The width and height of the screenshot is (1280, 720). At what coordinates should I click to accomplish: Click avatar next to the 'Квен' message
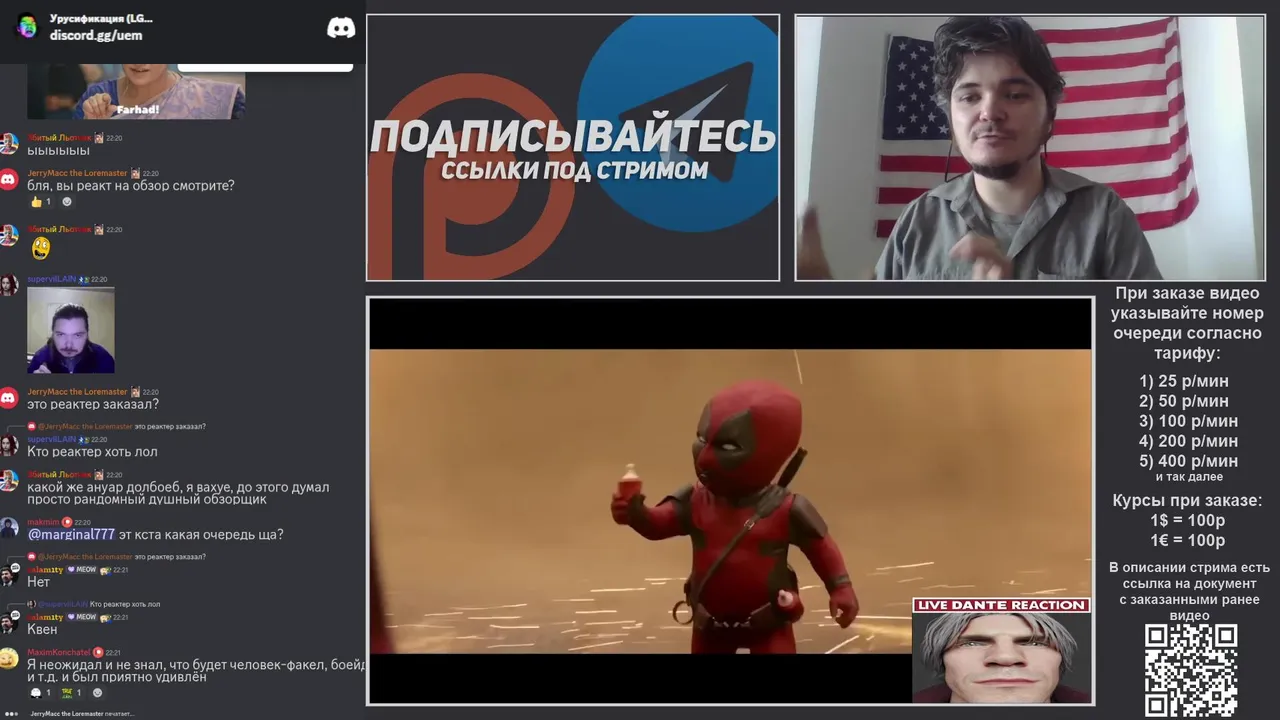click(x=9, y=623)
